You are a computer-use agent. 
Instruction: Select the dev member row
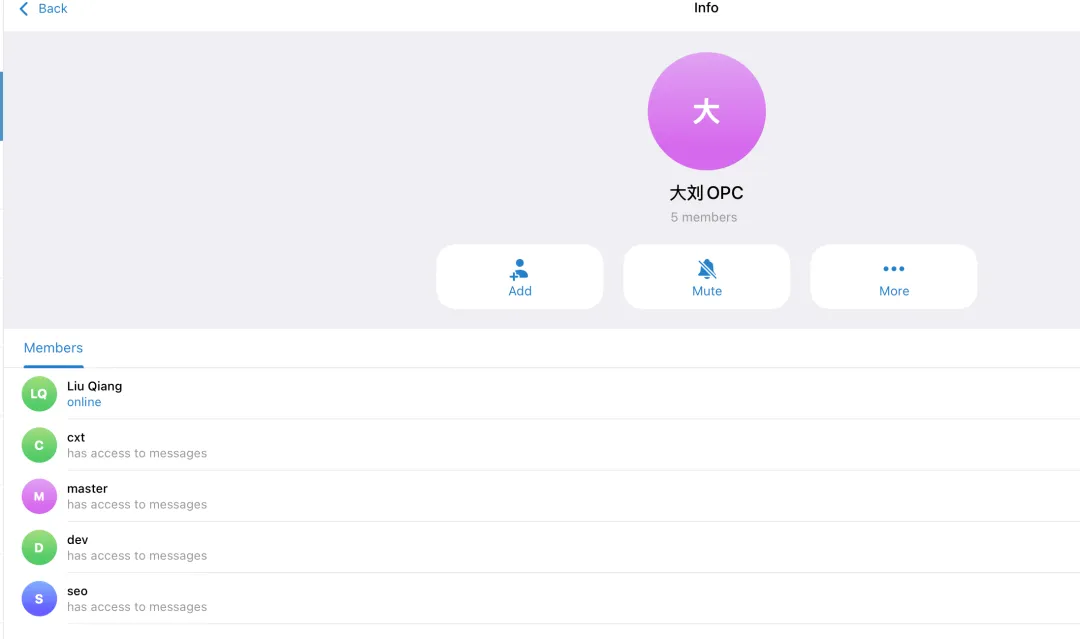click(x=541, y=547)
